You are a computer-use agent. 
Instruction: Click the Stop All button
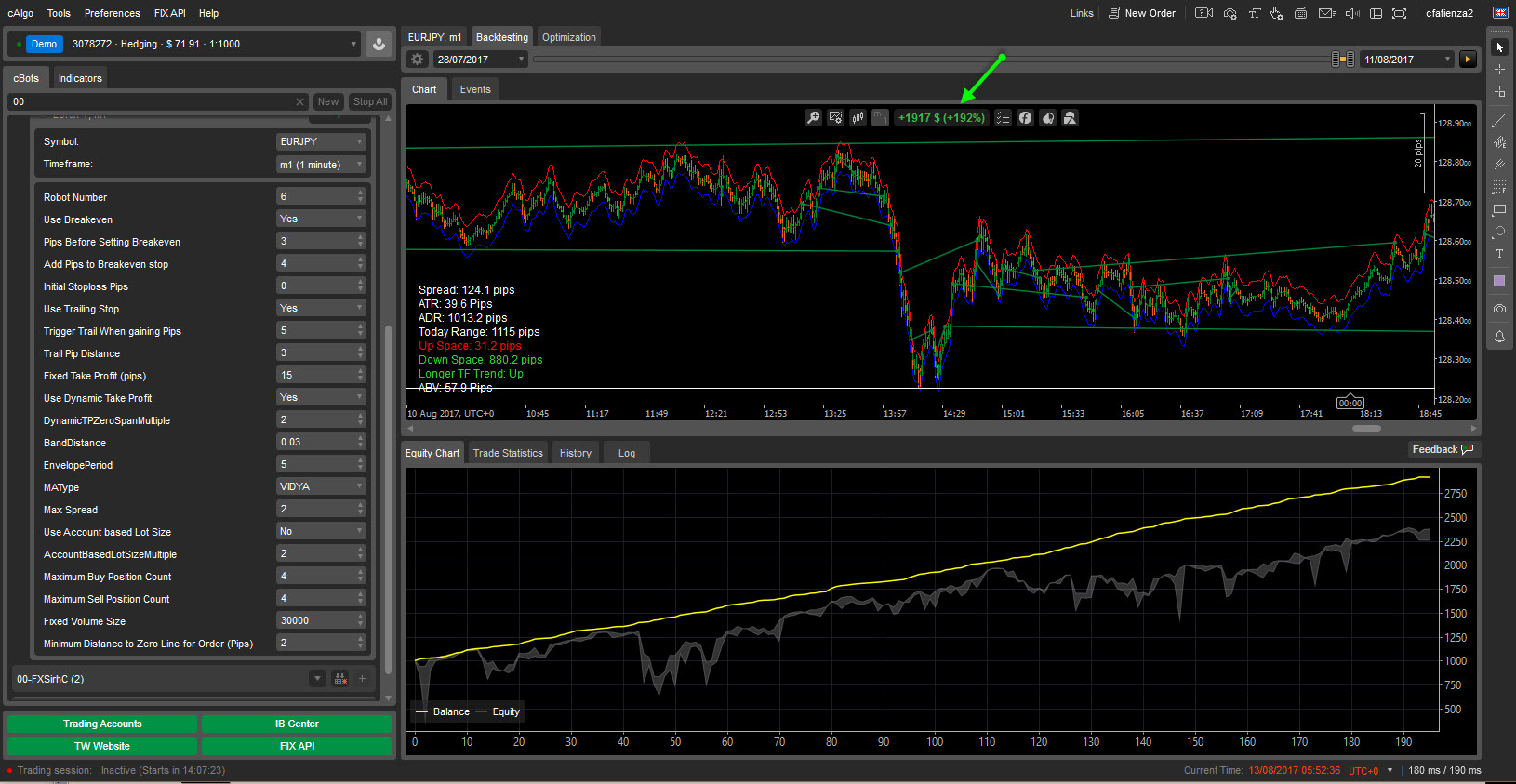tap(370, 101)
